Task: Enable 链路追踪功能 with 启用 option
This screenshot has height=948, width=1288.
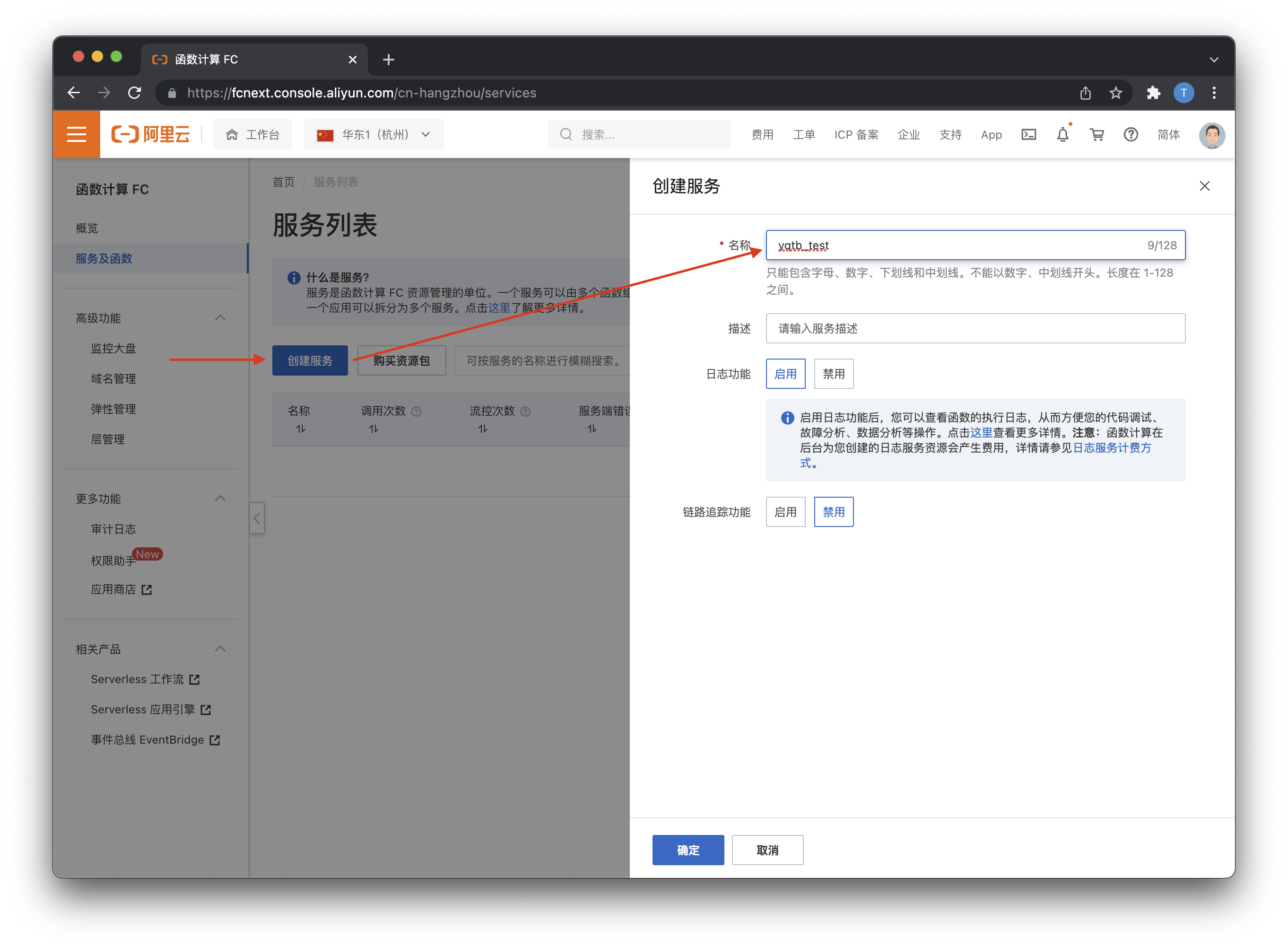Action: click(x=785, y=512)
